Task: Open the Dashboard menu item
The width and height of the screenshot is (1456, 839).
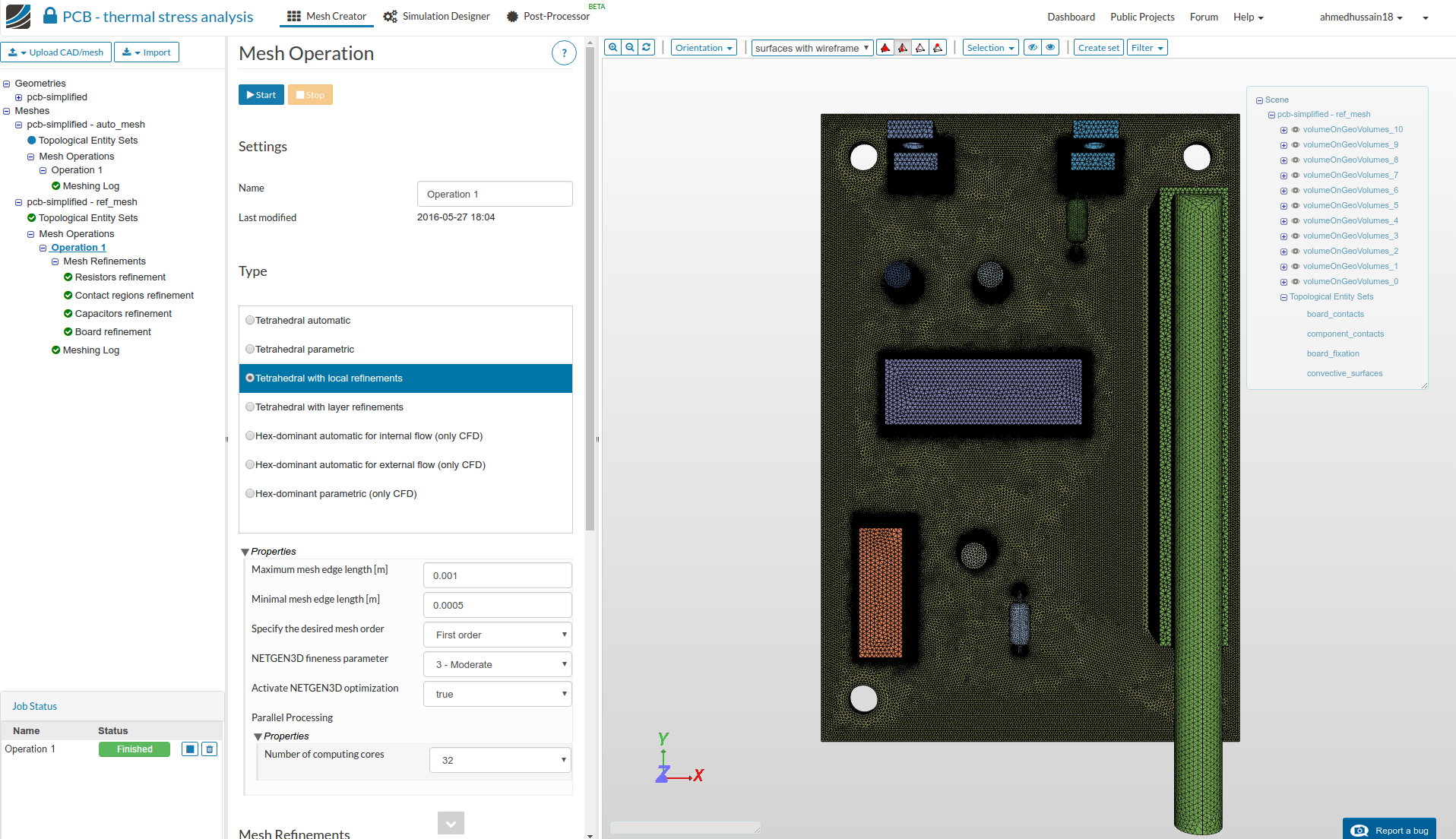Action: coord(1071,17)
